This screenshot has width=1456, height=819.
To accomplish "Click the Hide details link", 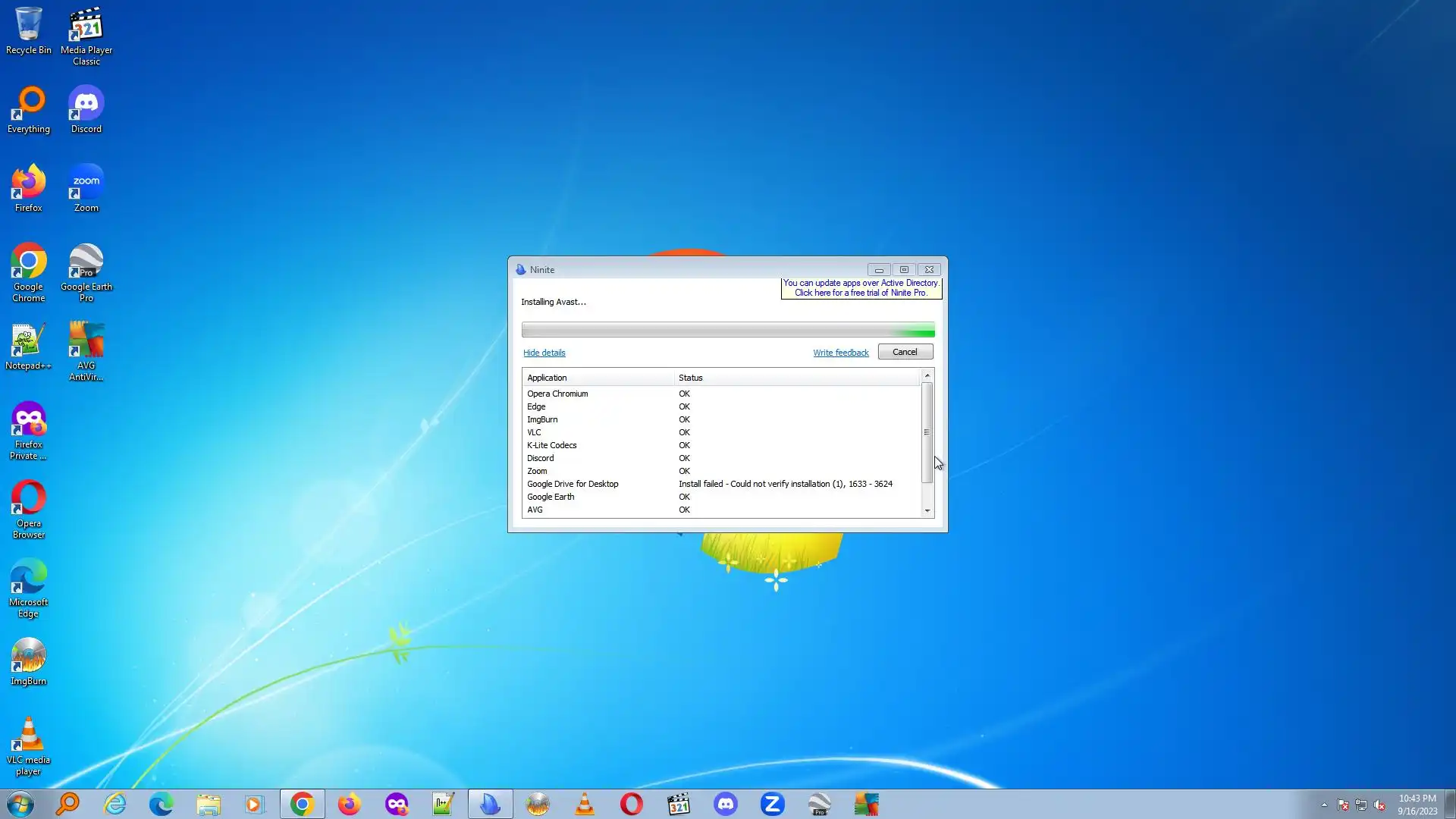I will [544, 353].
